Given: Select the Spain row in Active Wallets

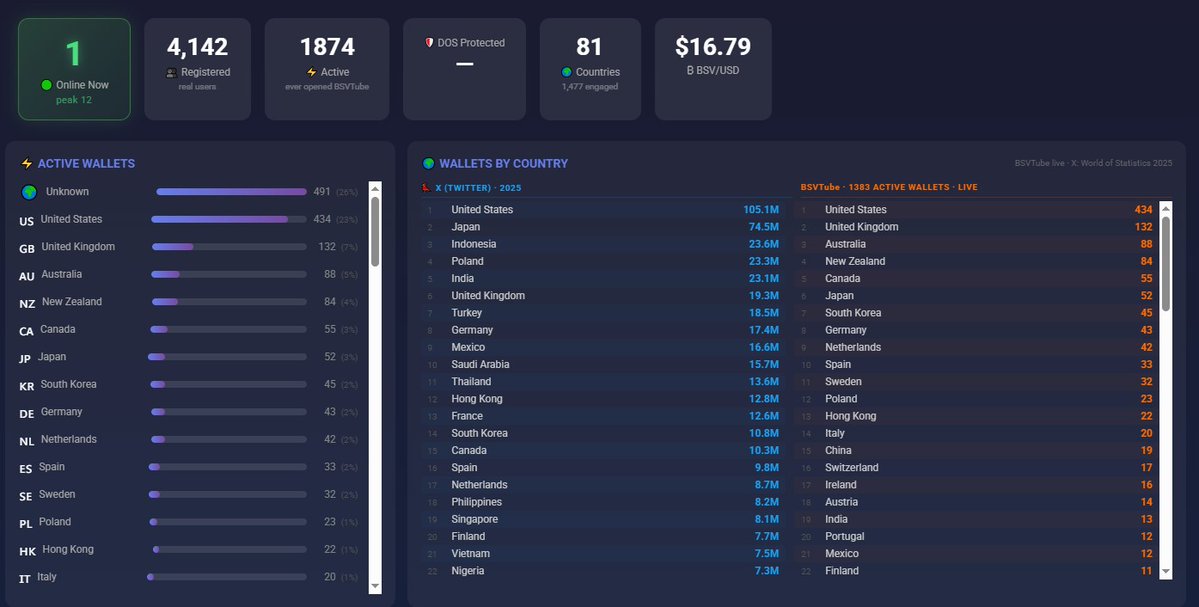Looking at the screenshot, I should tap(188, 467).
